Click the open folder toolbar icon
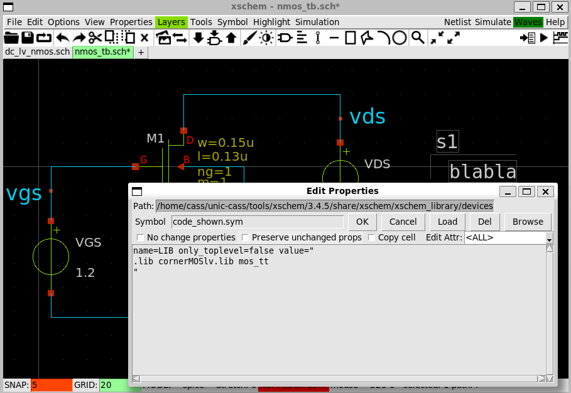Screen dimensions: 571x393 coord(11,38)
